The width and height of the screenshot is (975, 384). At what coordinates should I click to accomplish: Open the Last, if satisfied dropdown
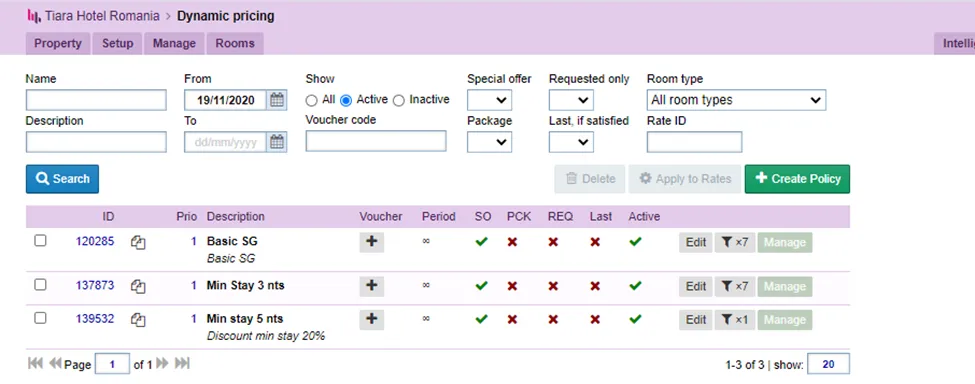click(571, 142)
